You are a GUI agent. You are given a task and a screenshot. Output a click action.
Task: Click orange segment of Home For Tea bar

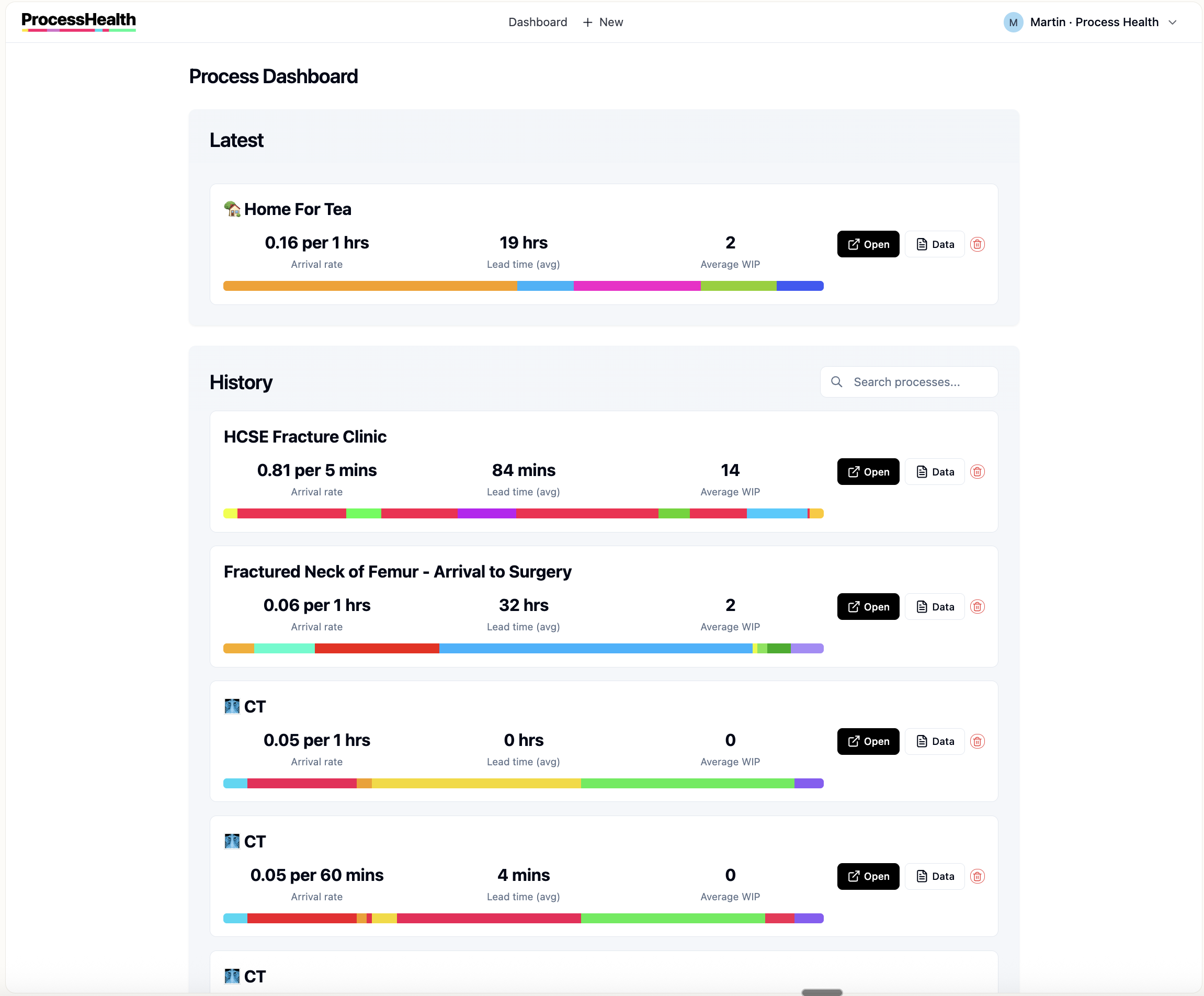(370, 286)
